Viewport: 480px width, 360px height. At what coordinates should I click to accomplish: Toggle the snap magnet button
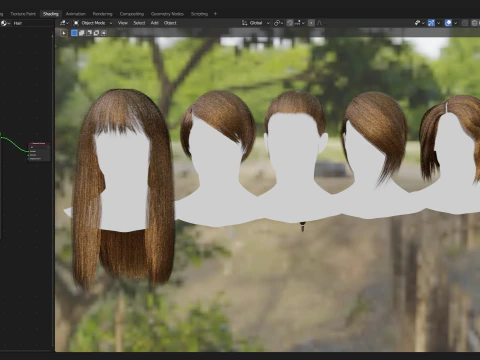coord(290,23)
